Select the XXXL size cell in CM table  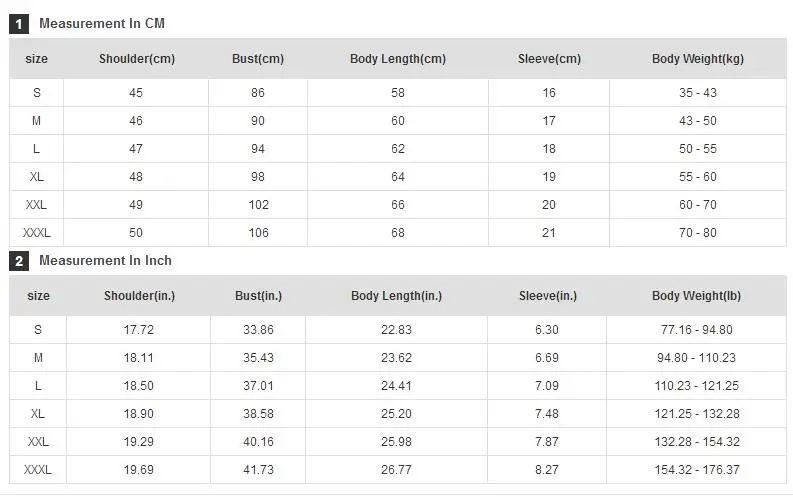(36, 233)
